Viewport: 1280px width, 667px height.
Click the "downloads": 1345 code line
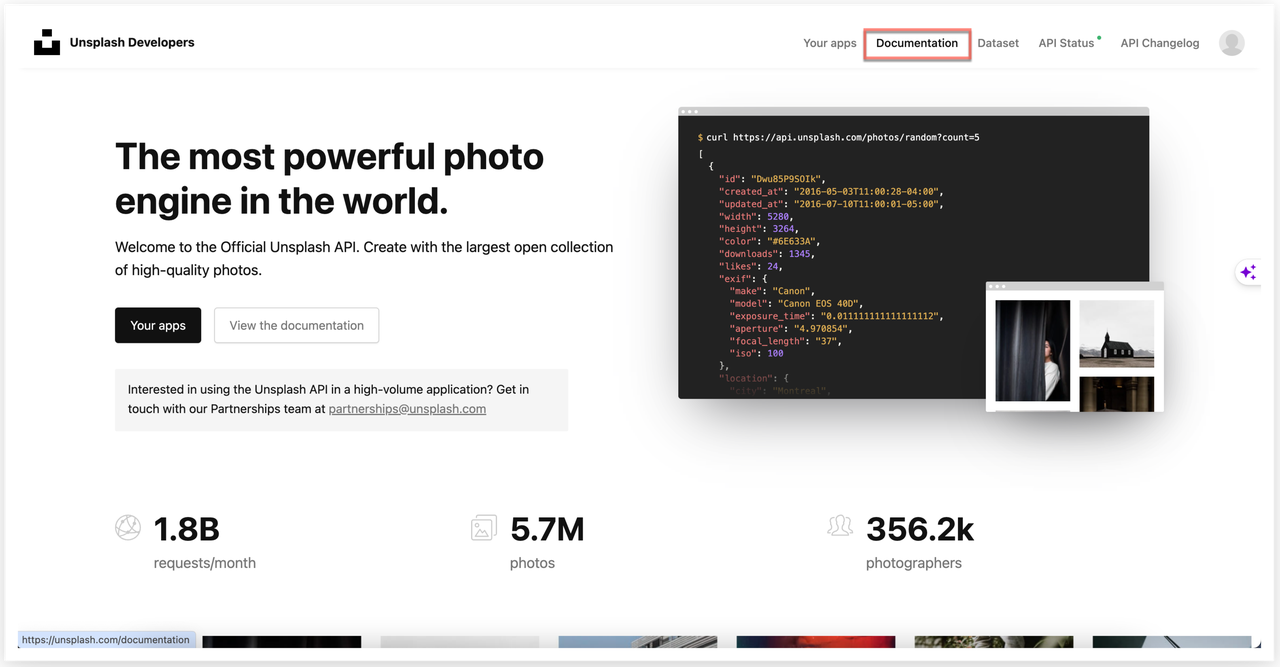point(766,254)
